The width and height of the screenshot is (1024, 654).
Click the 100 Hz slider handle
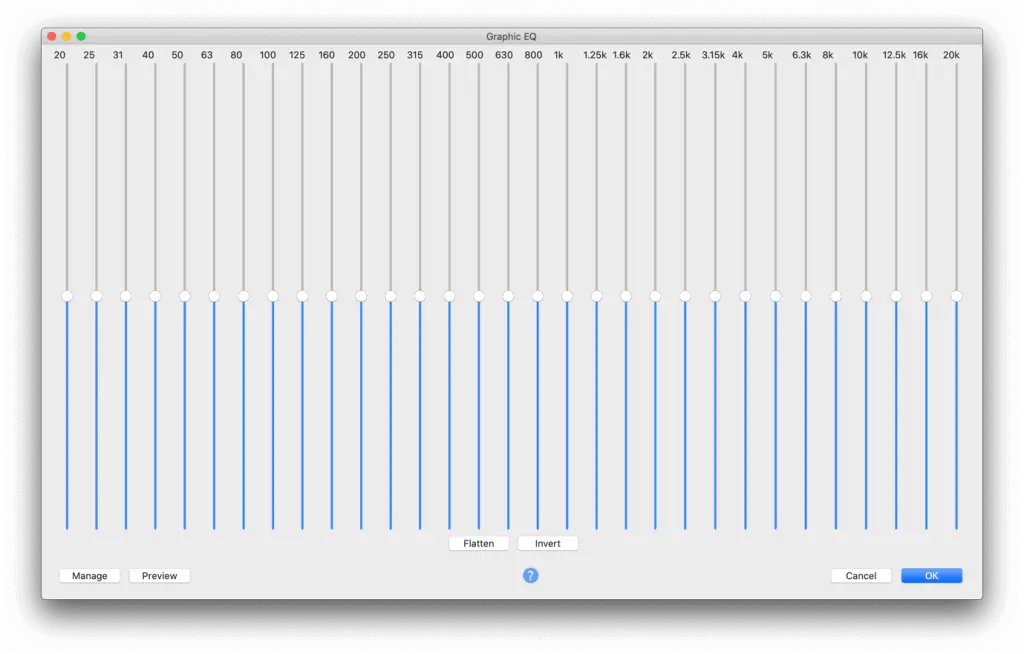[273, 297]
